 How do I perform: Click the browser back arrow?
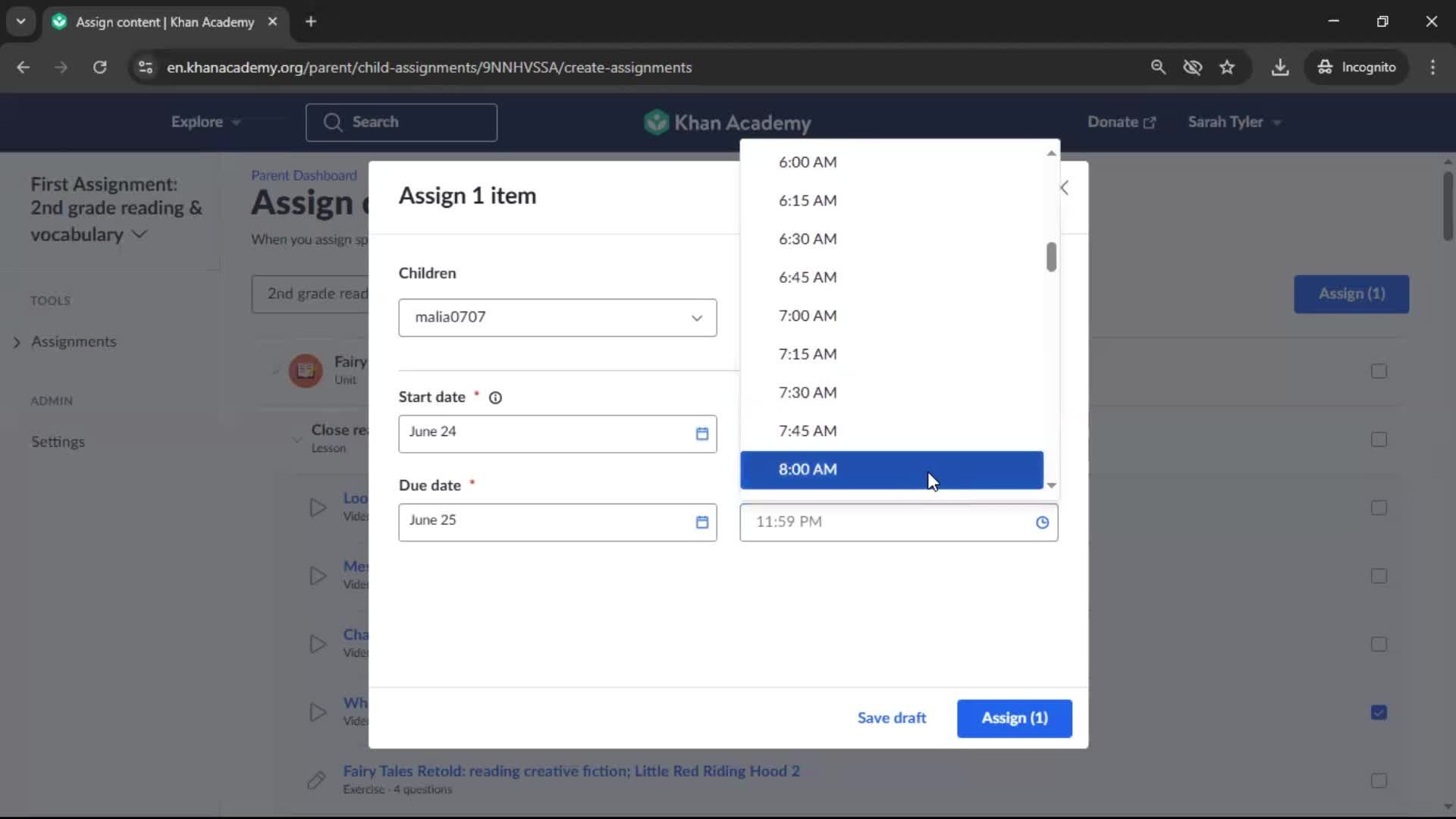pos(24,67)
